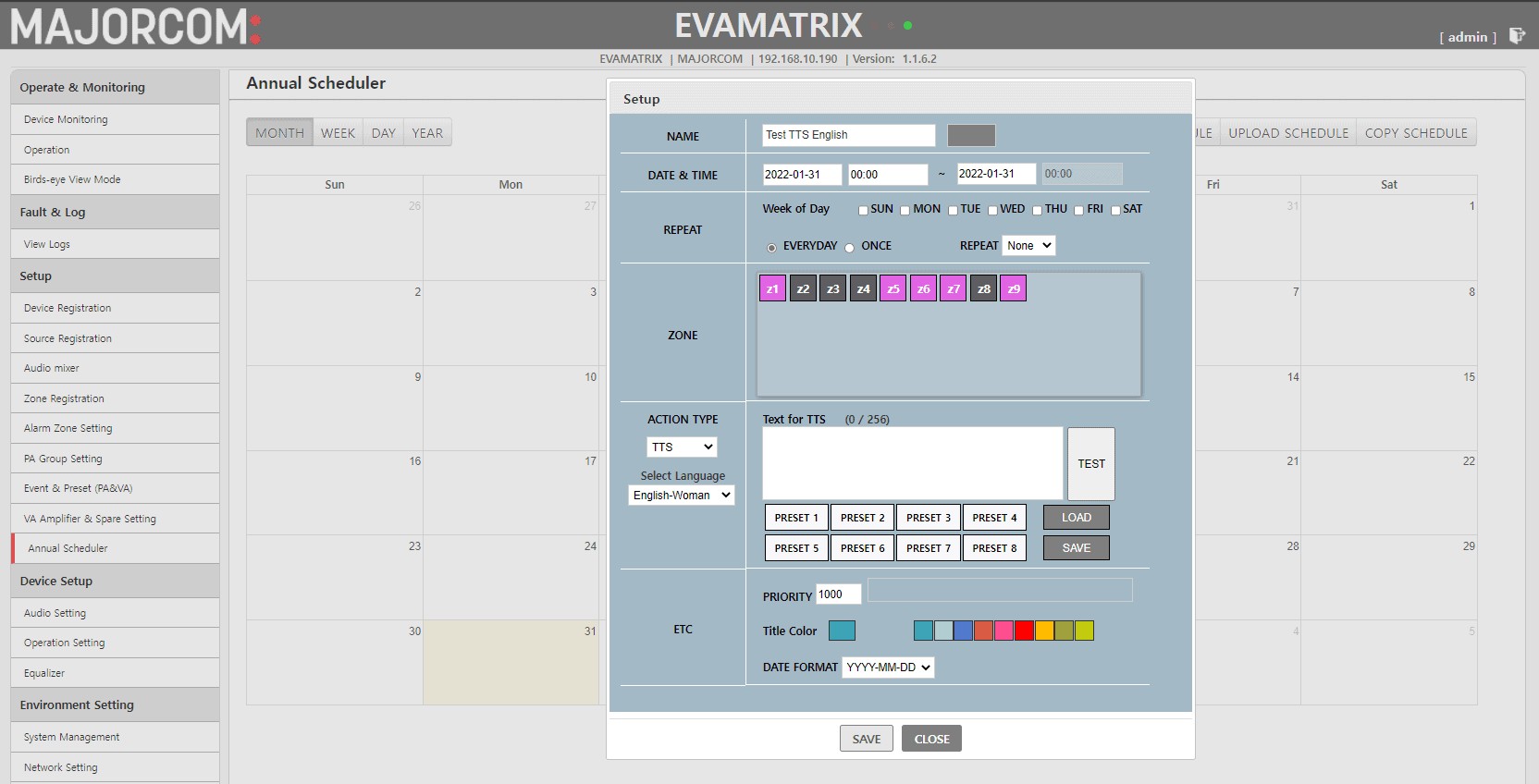
Task: Enable the FRI week day checkbox
Action: [1078, 210]
